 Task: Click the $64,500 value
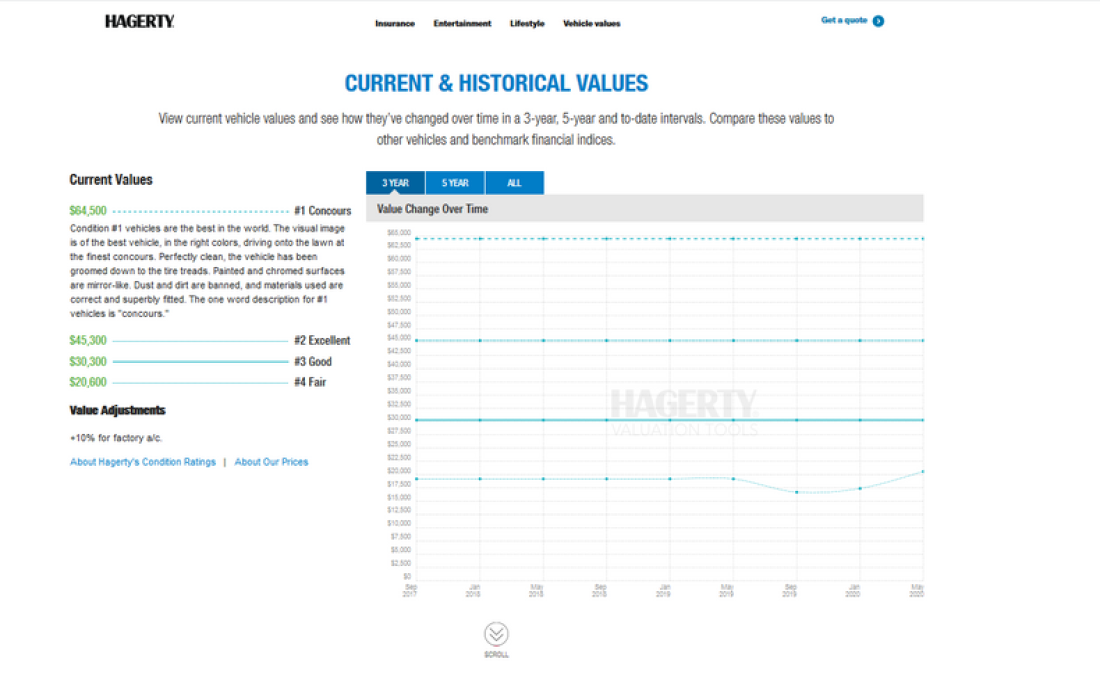(88, 211)
